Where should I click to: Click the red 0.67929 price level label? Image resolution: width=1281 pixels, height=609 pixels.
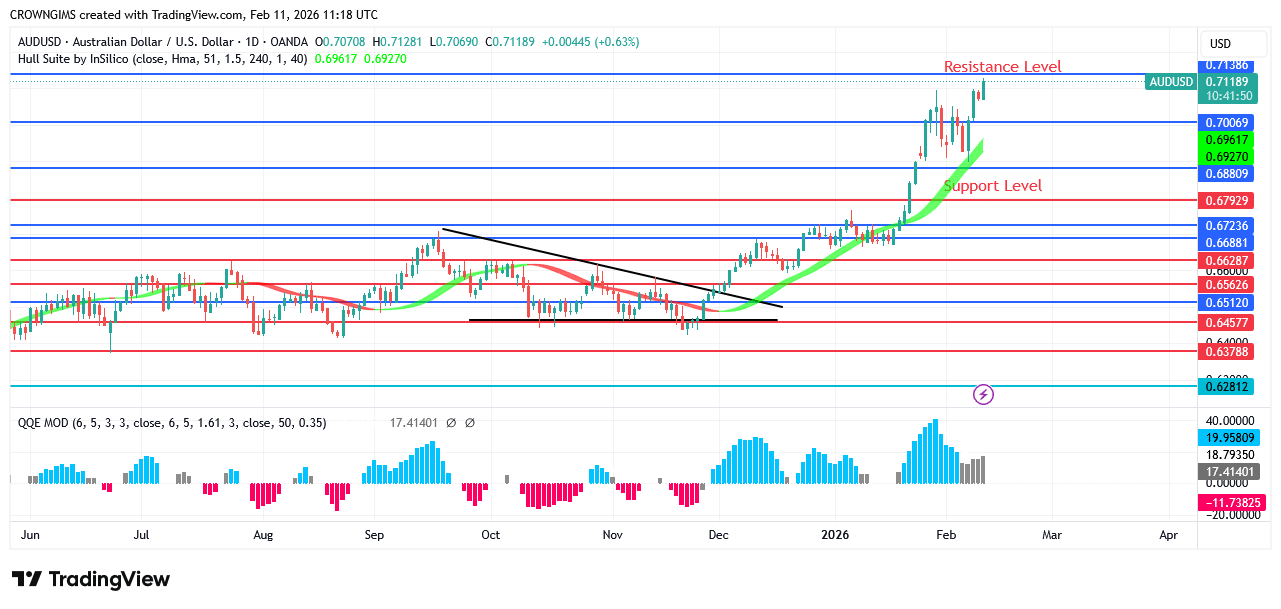point(1226,201)
